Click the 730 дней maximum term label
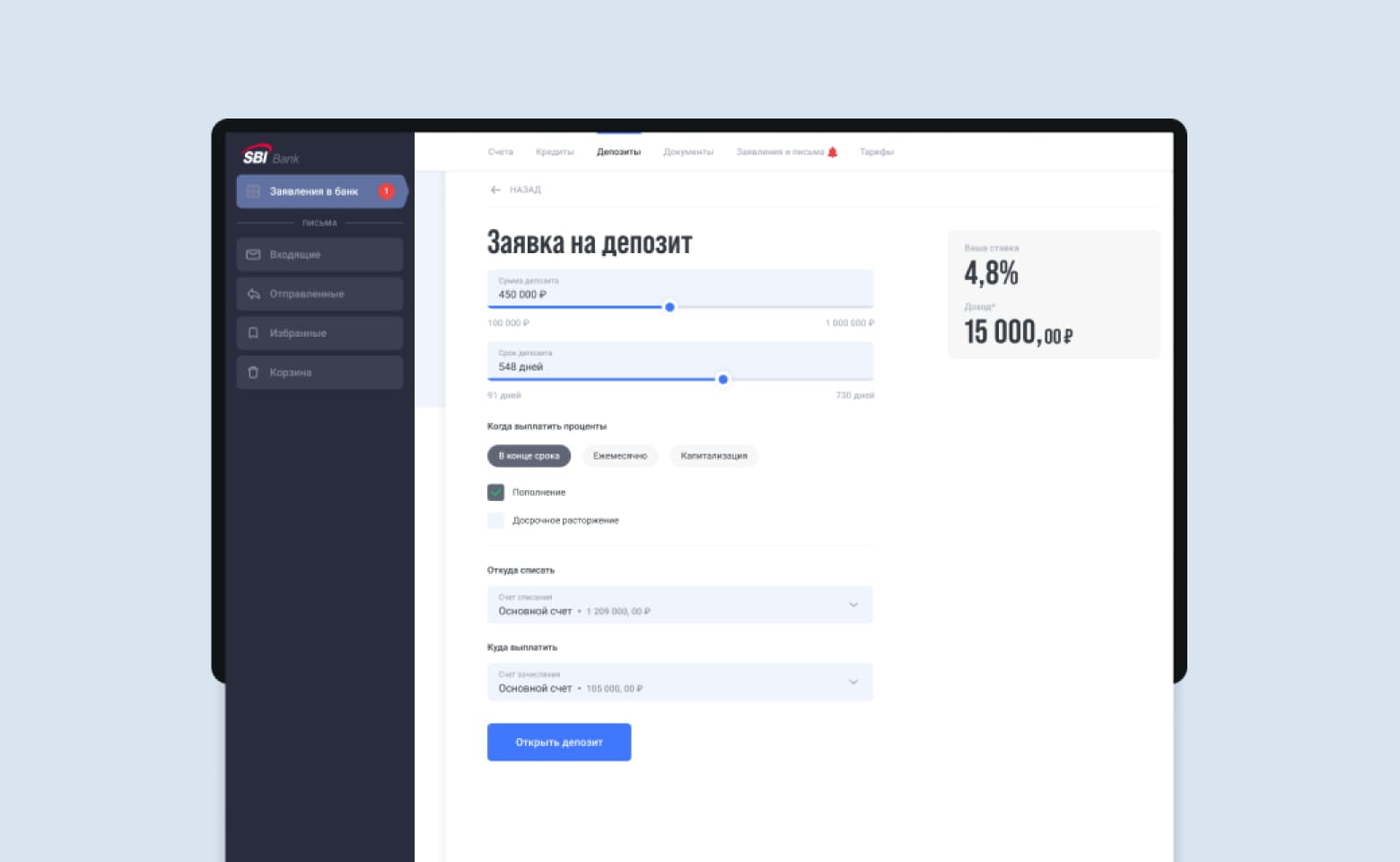1400x862 pixels. [854, 395]
